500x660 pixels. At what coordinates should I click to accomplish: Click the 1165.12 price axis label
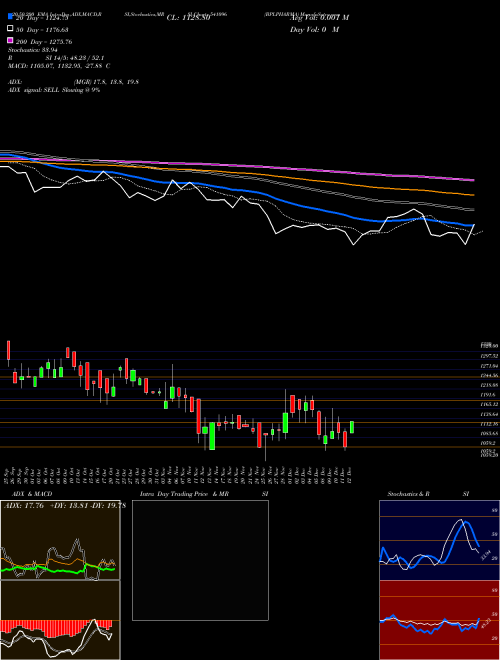point(490,405)
